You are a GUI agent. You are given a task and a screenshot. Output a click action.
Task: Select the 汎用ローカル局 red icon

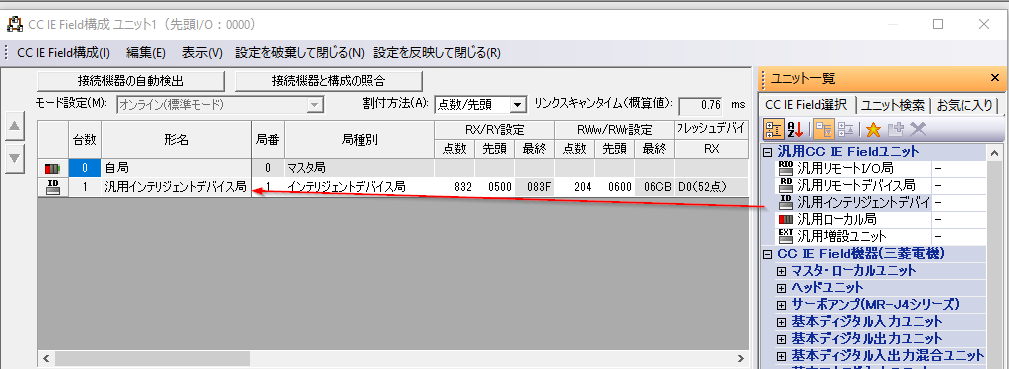coord(786,219)
